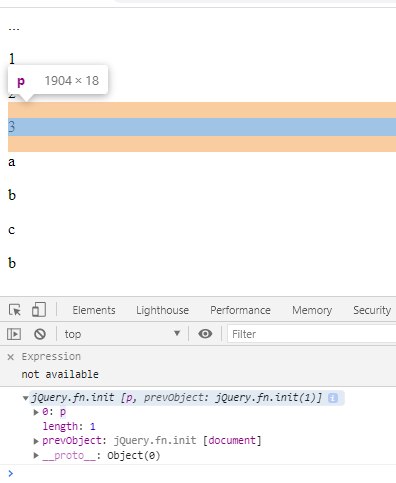Expand the prevObject entry
Image resolution: width=396 pixels, height=483 pixels.
click(36, 441)
